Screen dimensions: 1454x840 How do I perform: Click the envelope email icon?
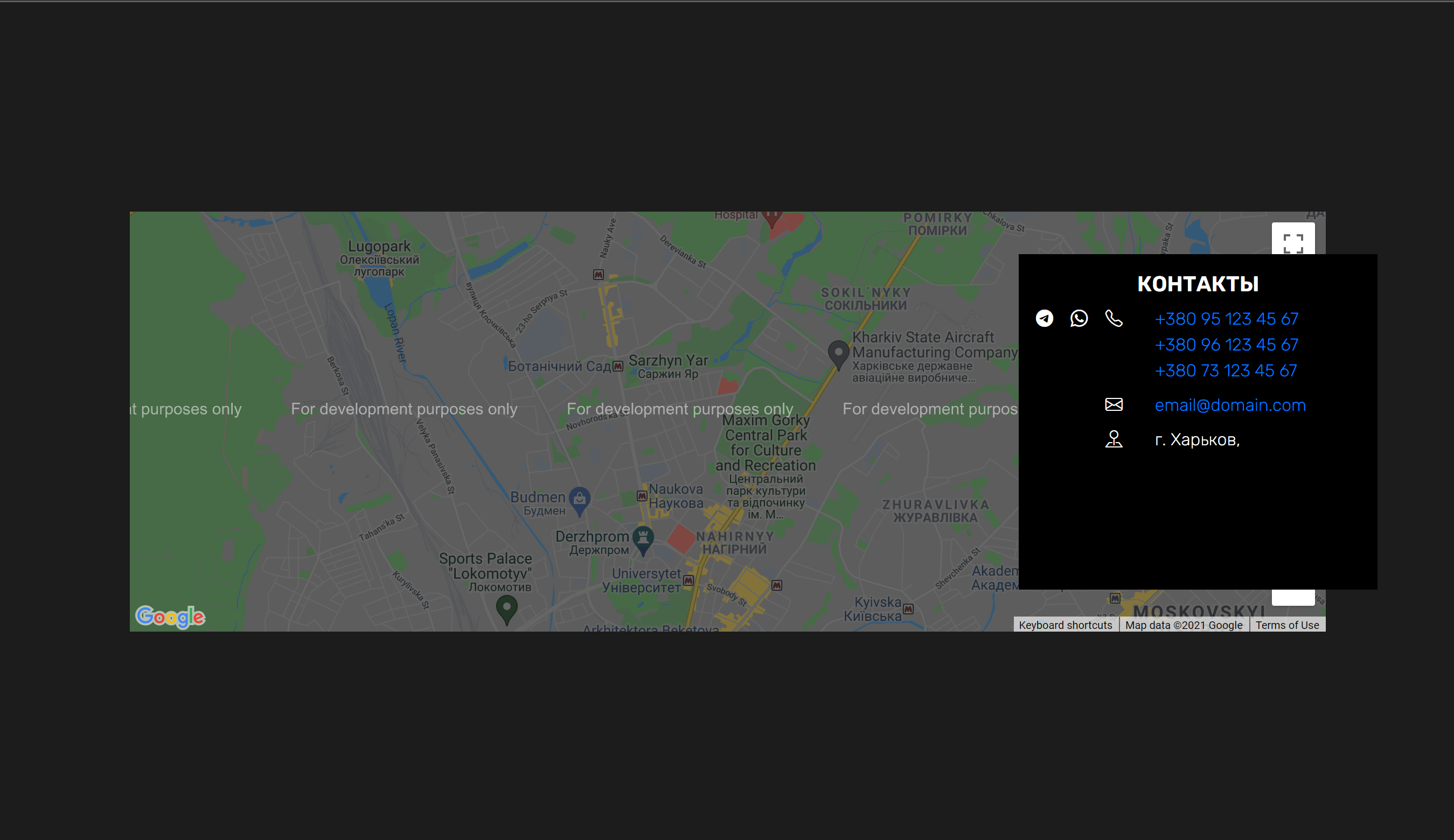click(x=1114, y=405)
